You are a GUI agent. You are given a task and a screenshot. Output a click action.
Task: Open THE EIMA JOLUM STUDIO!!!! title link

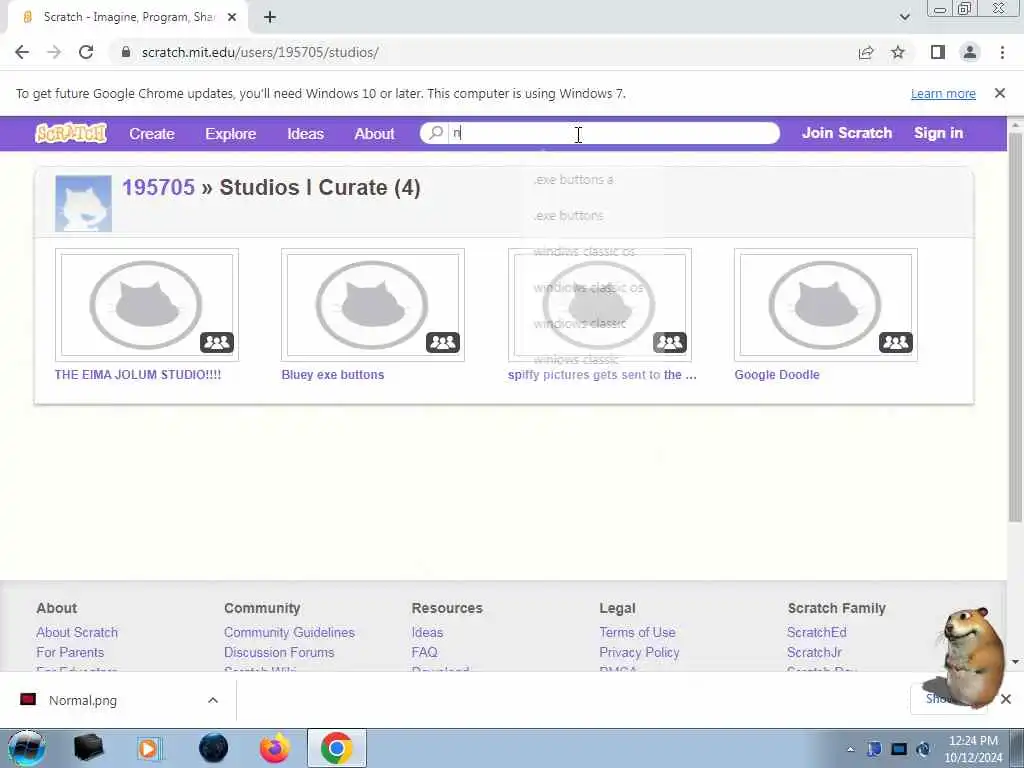click(138, 375)
